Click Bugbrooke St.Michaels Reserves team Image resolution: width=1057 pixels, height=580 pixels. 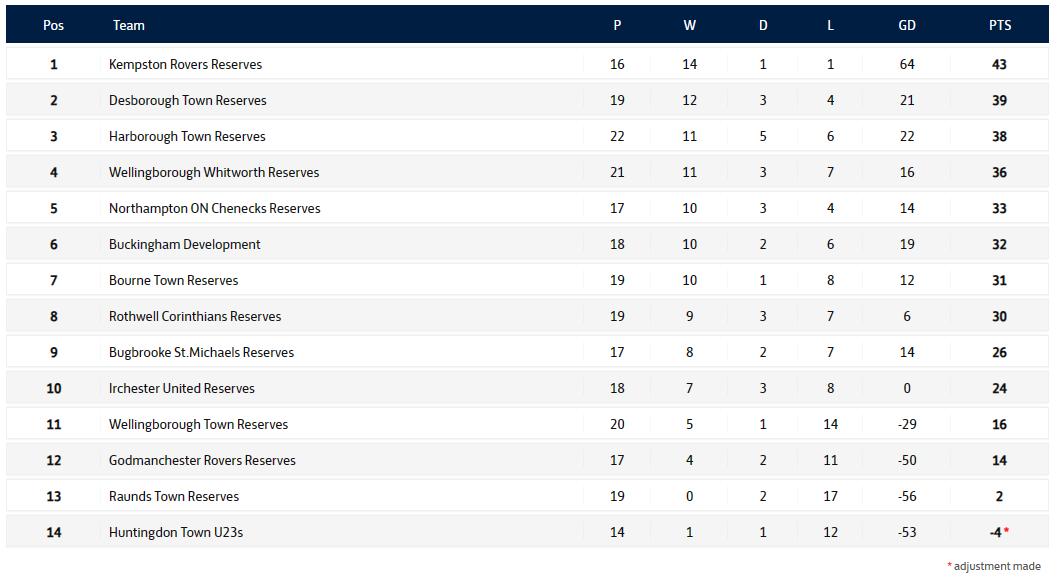[201, 352]
